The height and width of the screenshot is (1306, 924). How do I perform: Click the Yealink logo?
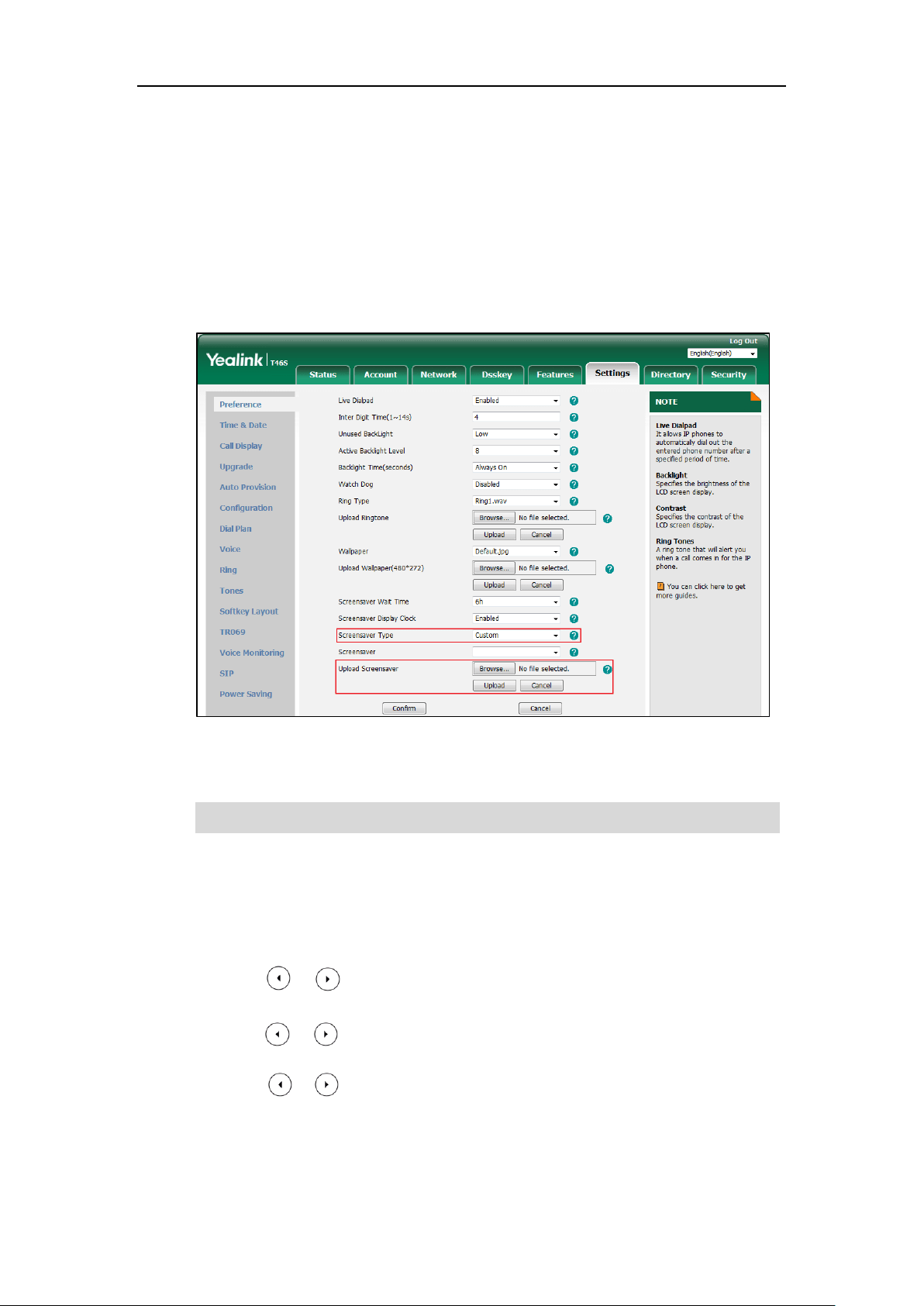coord(235,360)
